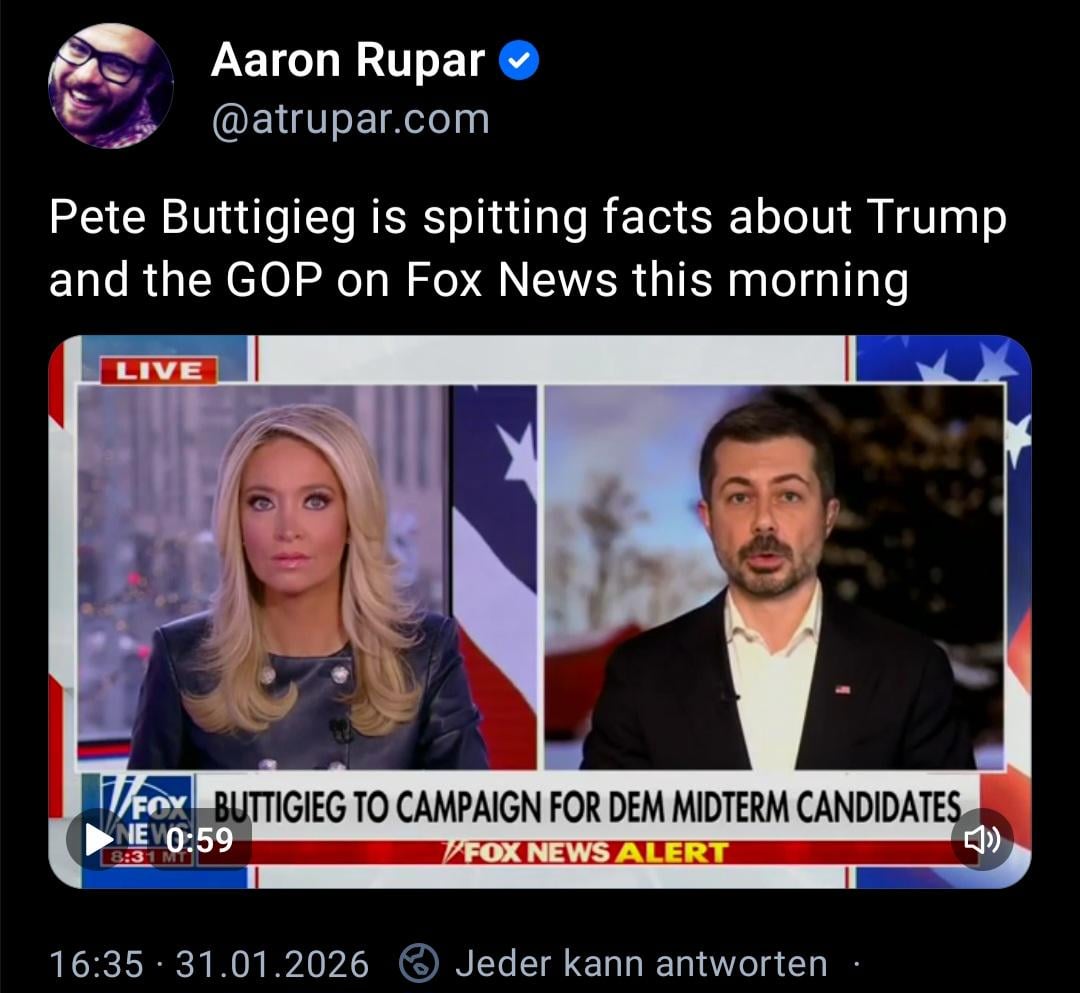Open the Aaron Rupar display name
This screenshot has width=1080, height=993.
348,61
